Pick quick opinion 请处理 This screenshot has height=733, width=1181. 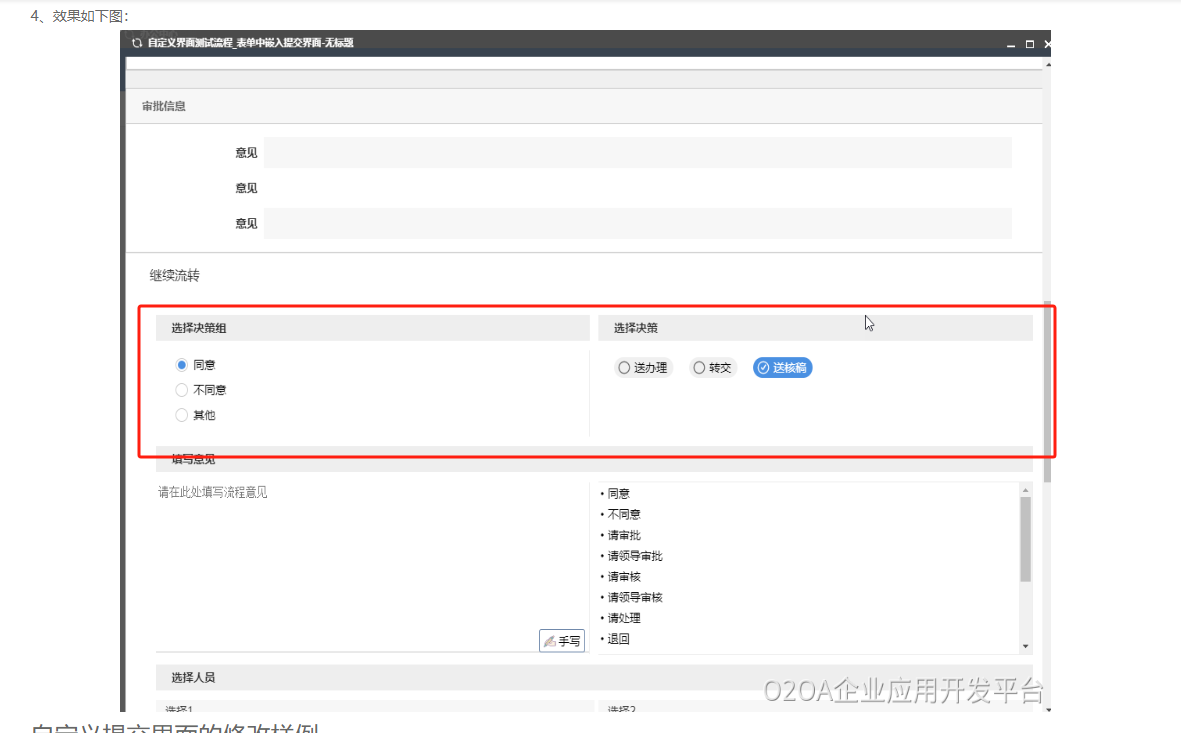tap(624, 618)
